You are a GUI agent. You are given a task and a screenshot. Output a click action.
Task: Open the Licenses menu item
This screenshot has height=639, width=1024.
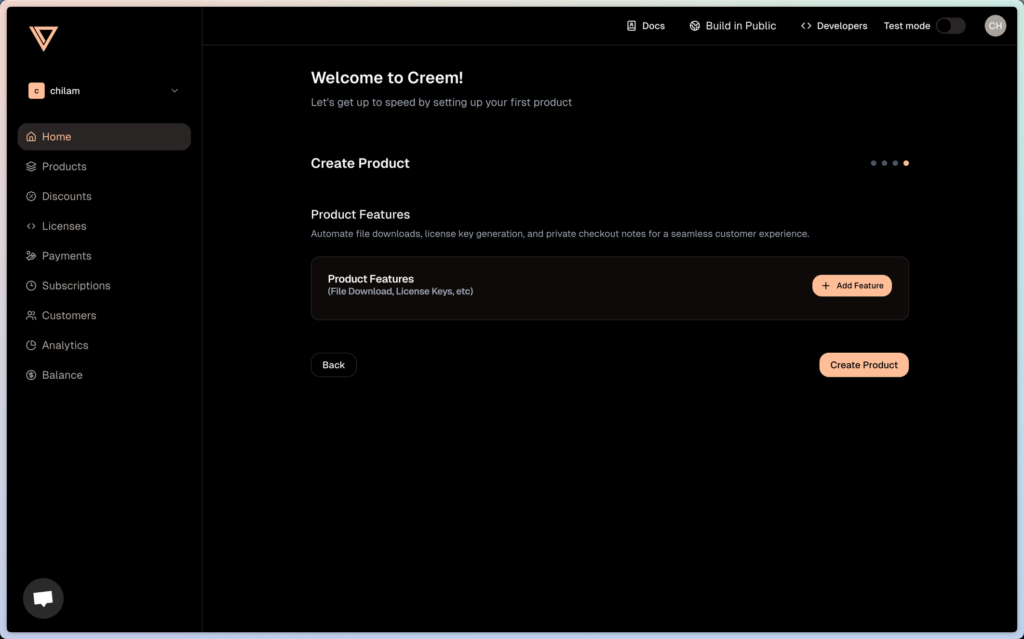(x=64, y=226)
